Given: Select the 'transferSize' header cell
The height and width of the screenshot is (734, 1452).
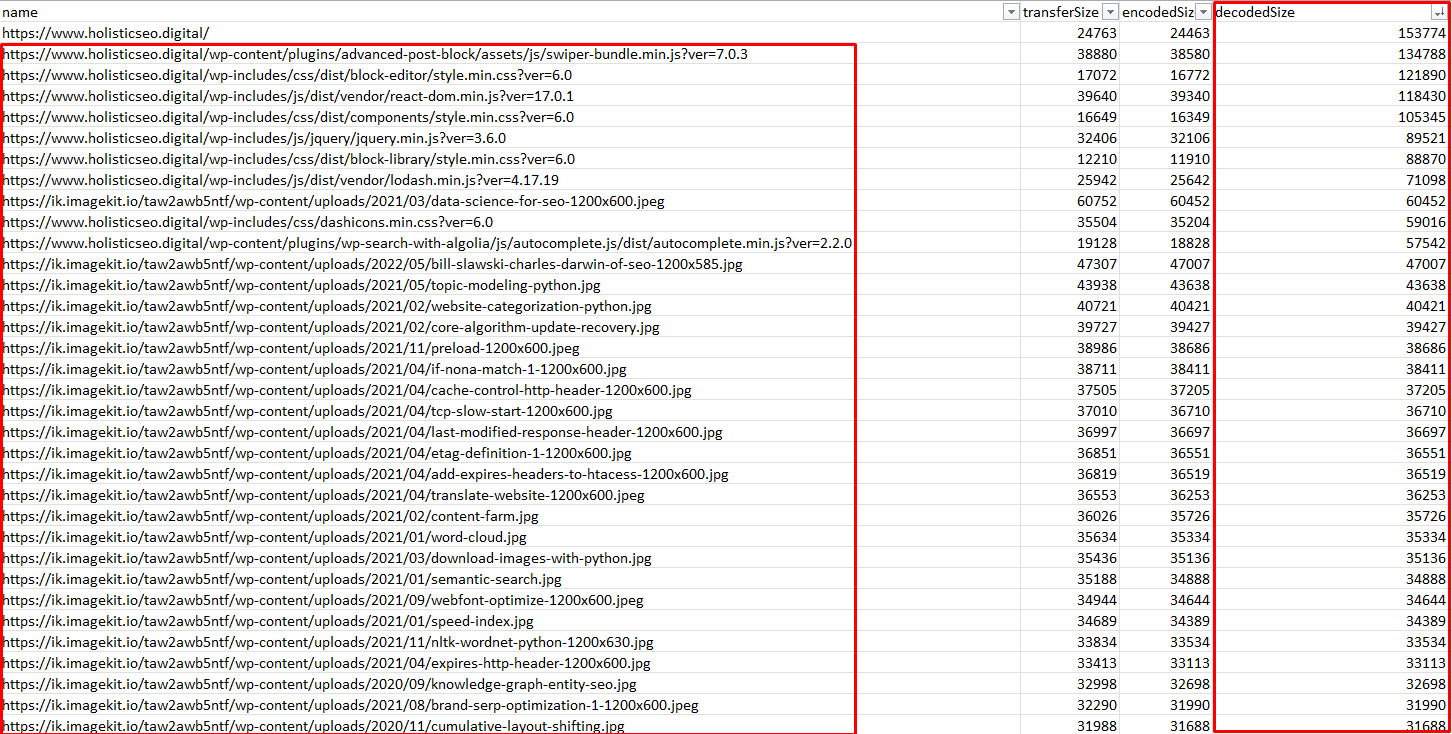Looking at the screenshot, I should coord(1069,12).
